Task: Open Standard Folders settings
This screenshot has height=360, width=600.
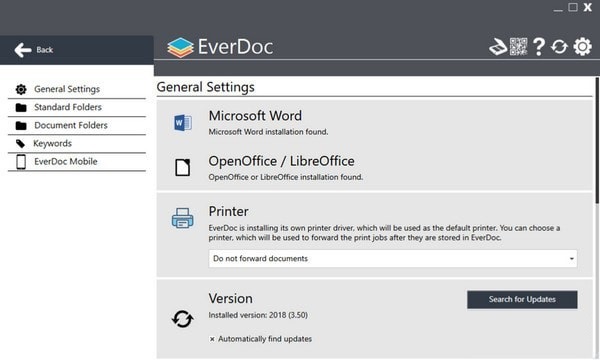Action: [77, 108]
